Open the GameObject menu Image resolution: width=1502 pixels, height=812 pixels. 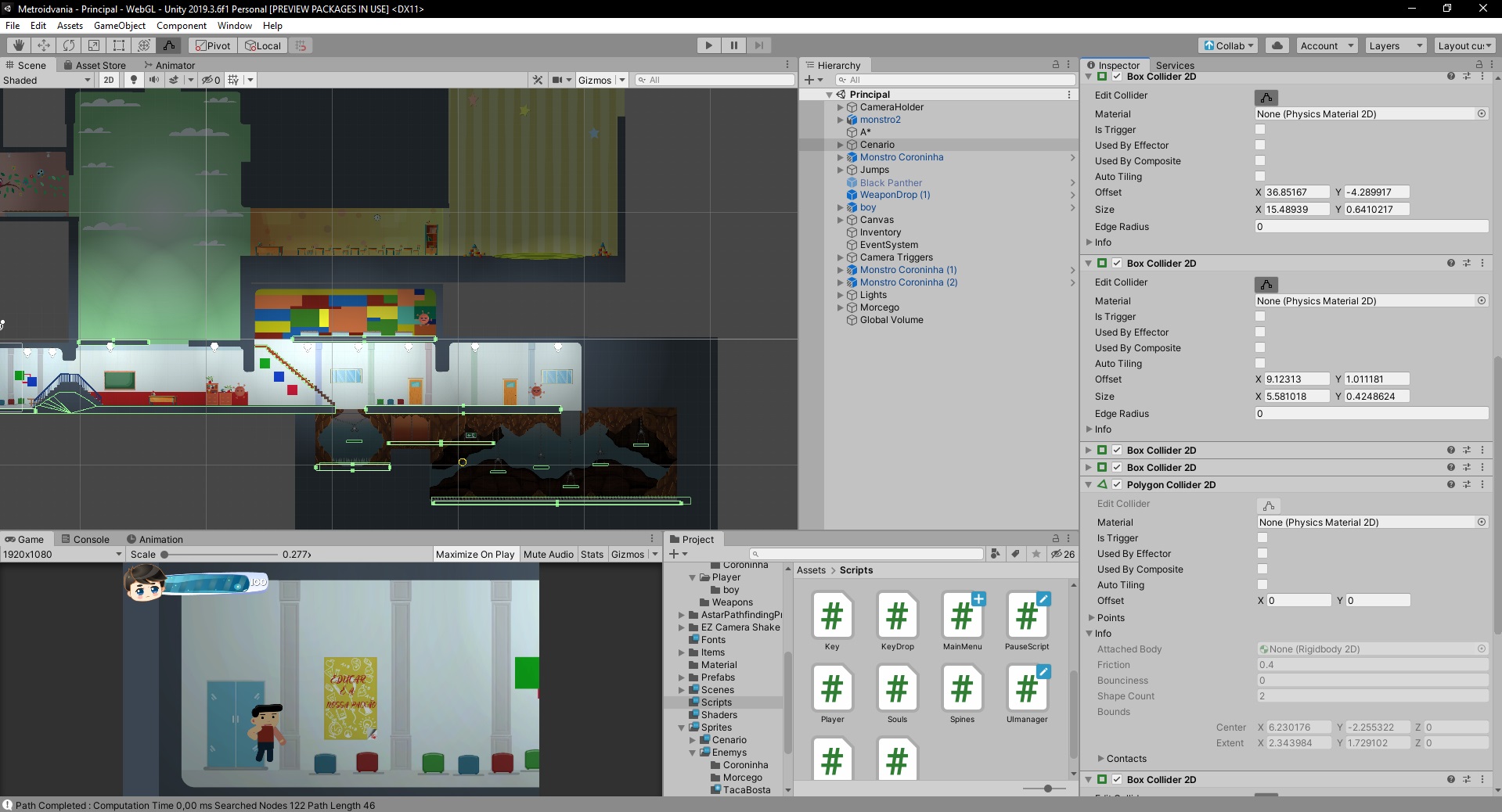[x=120, y=26]
